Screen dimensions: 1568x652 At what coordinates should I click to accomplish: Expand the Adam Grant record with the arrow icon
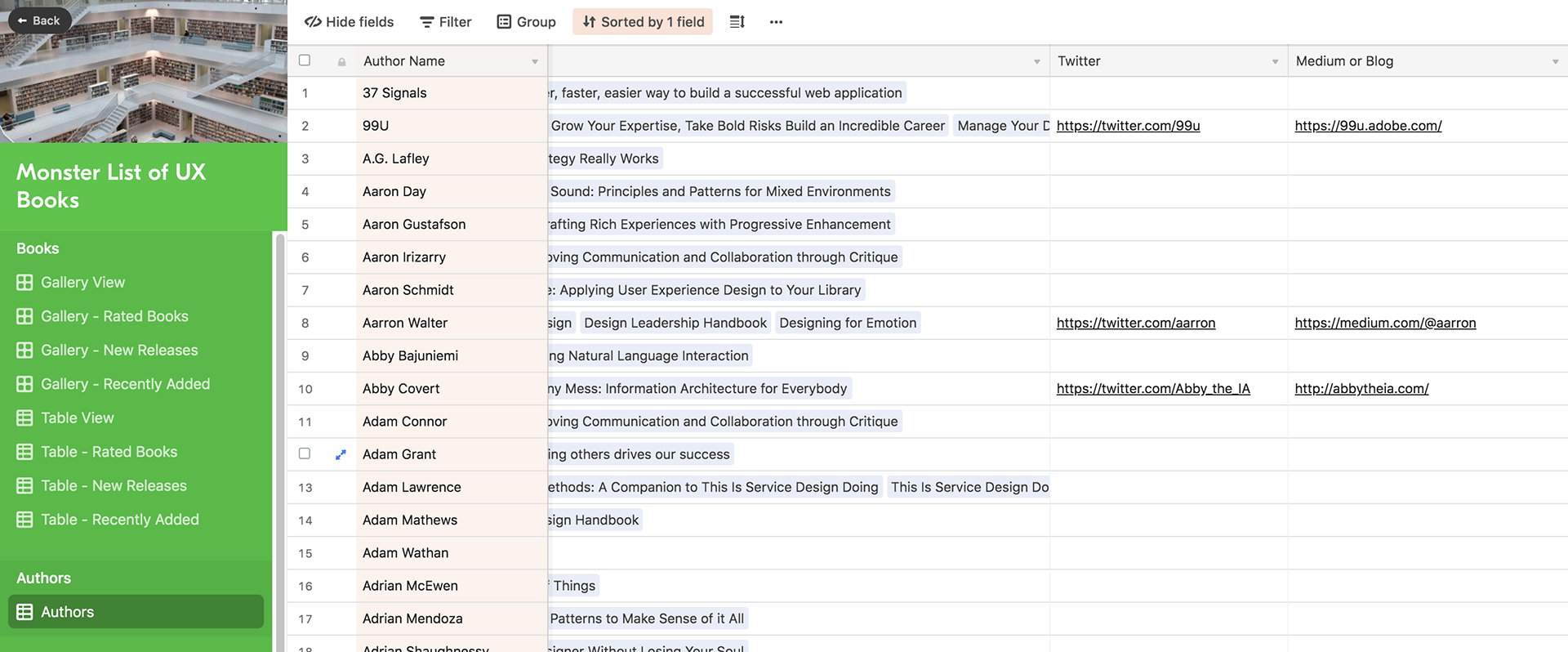[x=341, y=454]
